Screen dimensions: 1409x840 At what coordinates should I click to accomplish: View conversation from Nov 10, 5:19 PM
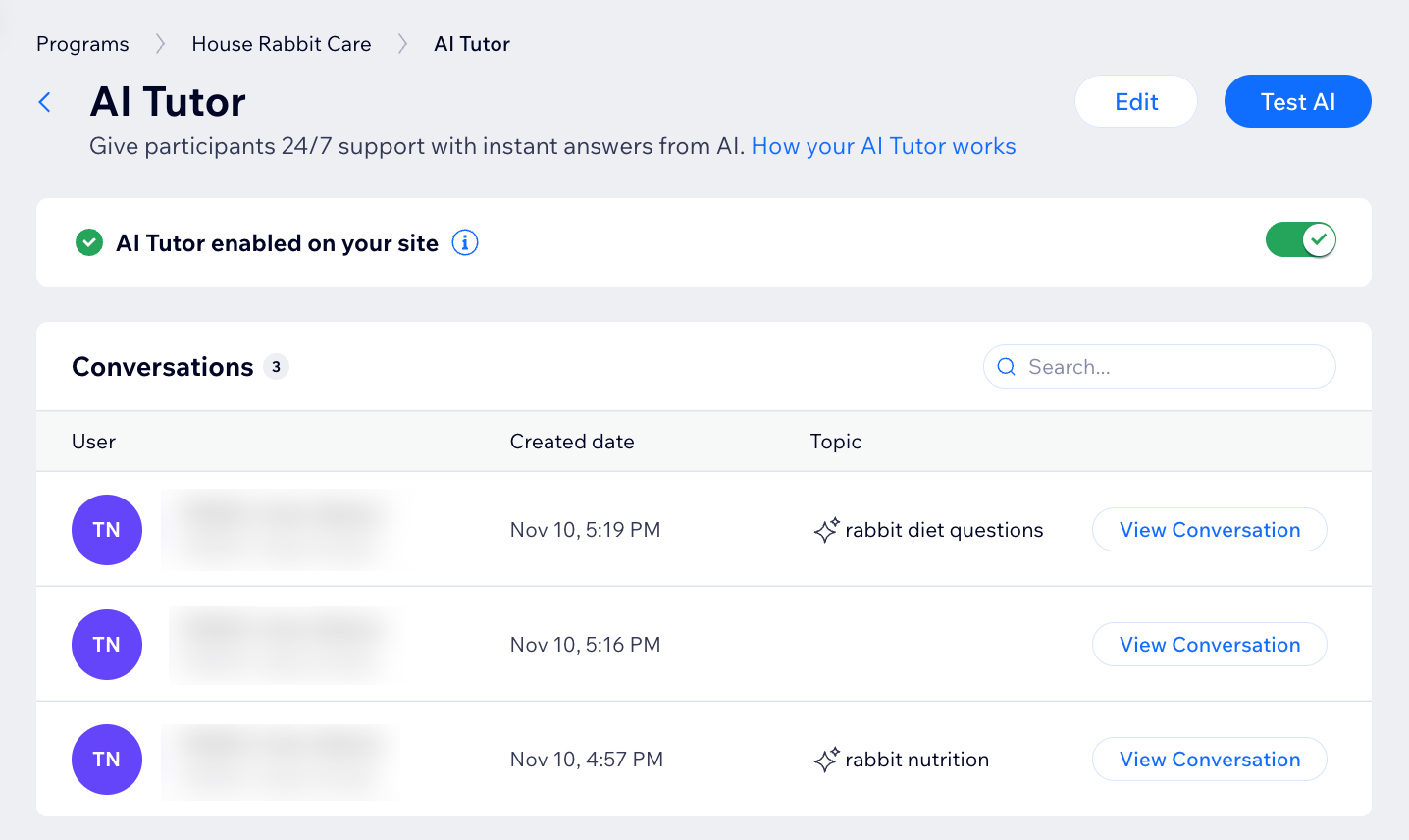(1209, 530)
